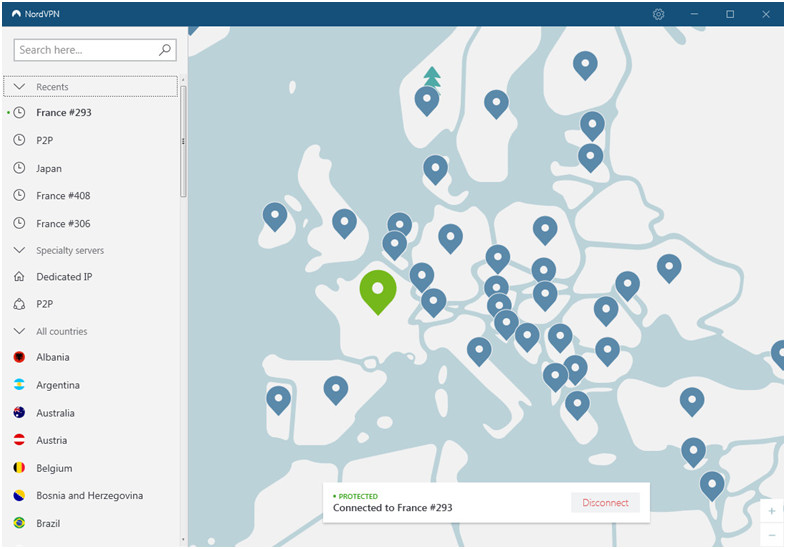Click the server list scrollbar thumb
The image size is (786, 549).
[183, 142]
